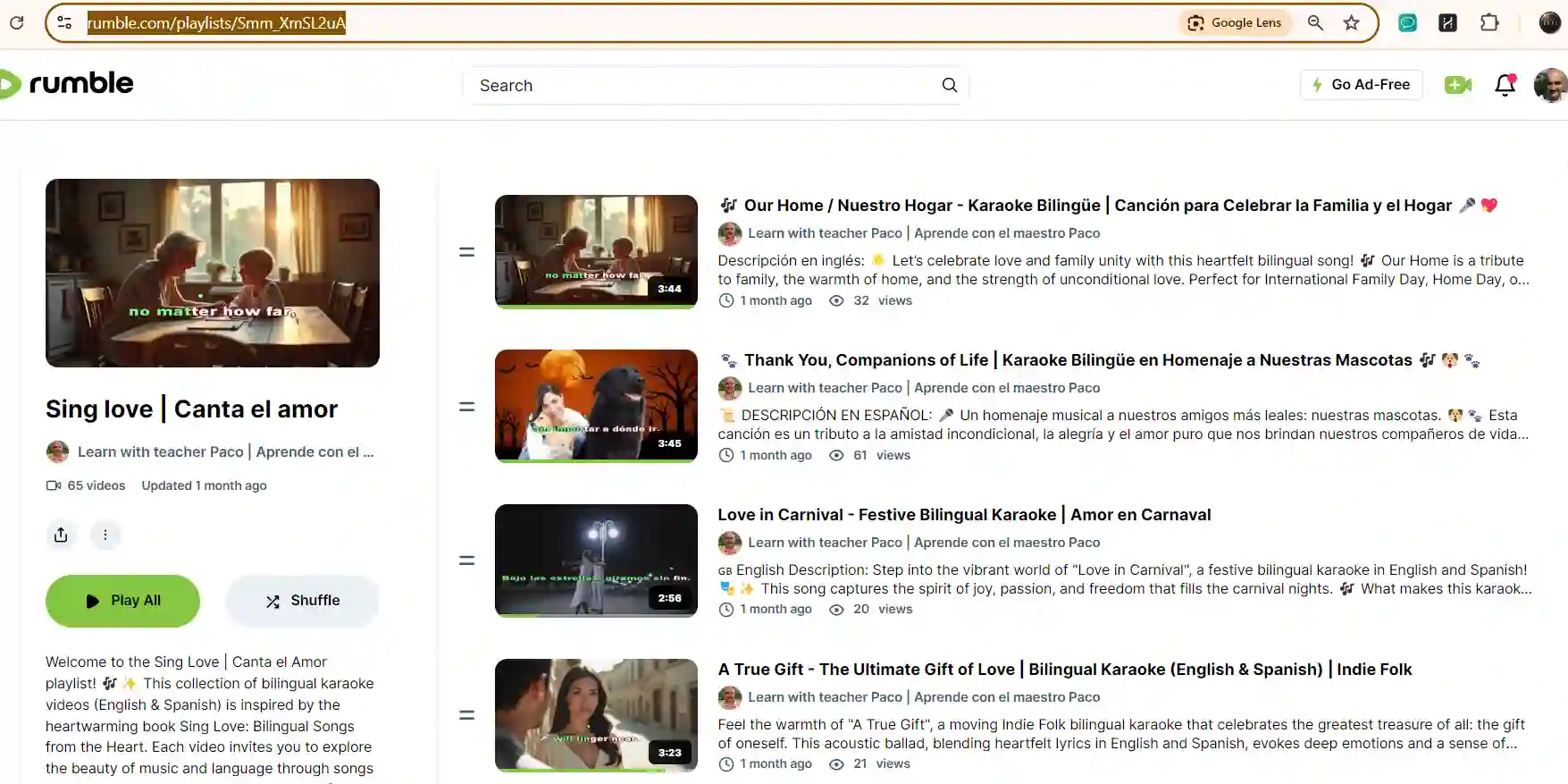
Task: Open the Thank You Companions video thumbnail
Action: (x=596, y=406)
